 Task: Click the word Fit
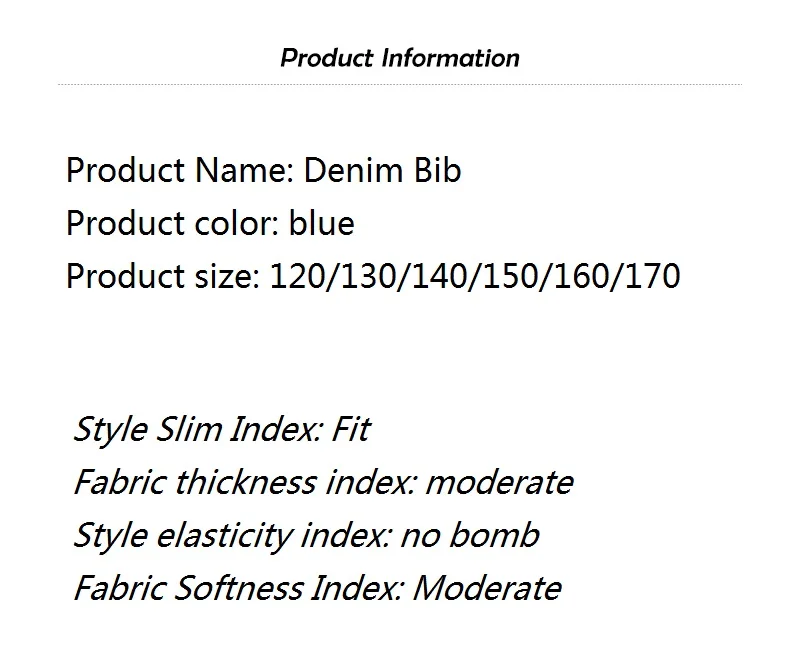(351, 429)
